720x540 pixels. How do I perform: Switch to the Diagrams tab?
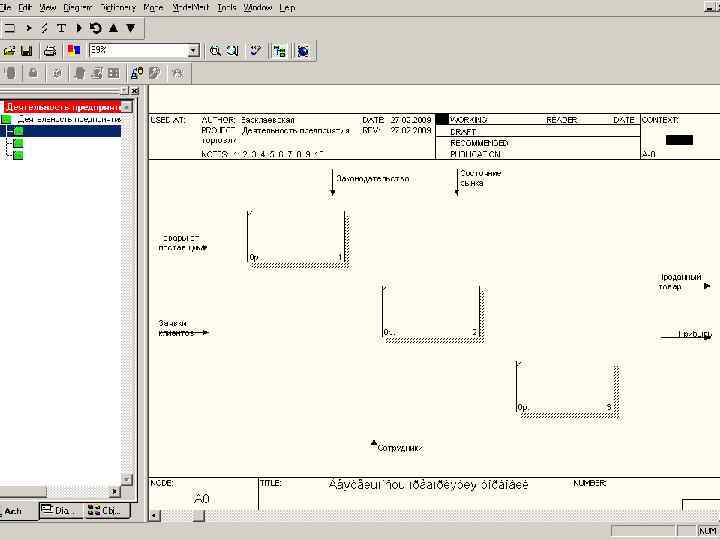click(61, 511)
